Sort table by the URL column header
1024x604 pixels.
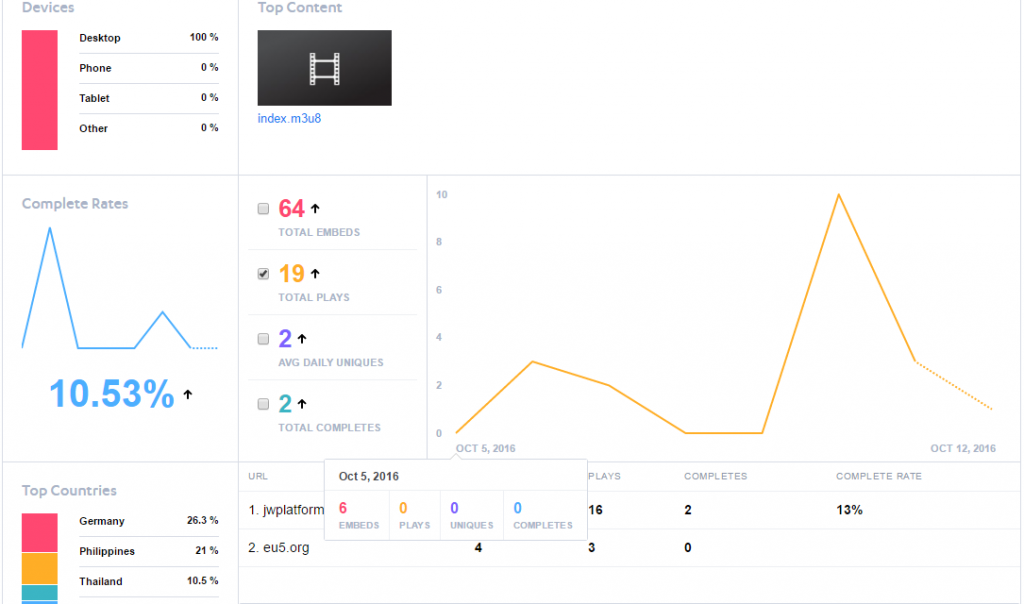258,476
